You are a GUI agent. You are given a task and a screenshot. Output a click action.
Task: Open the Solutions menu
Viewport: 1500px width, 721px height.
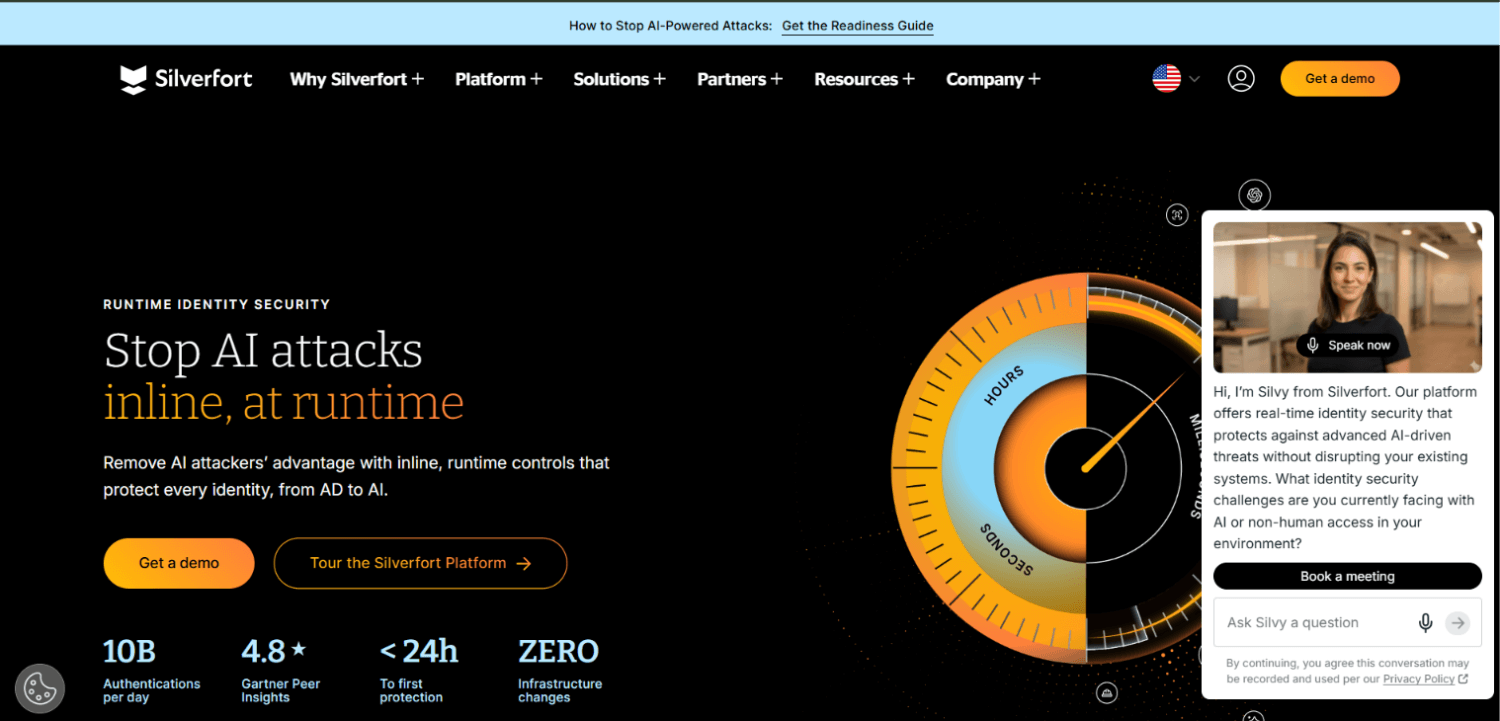point(619,79)
